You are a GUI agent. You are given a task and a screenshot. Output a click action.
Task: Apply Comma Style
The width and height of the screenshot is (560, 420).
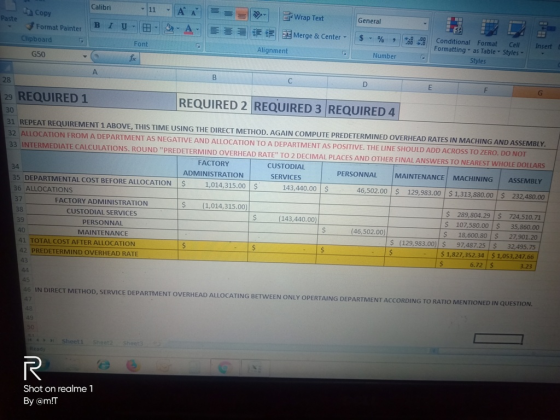[394, 40]
